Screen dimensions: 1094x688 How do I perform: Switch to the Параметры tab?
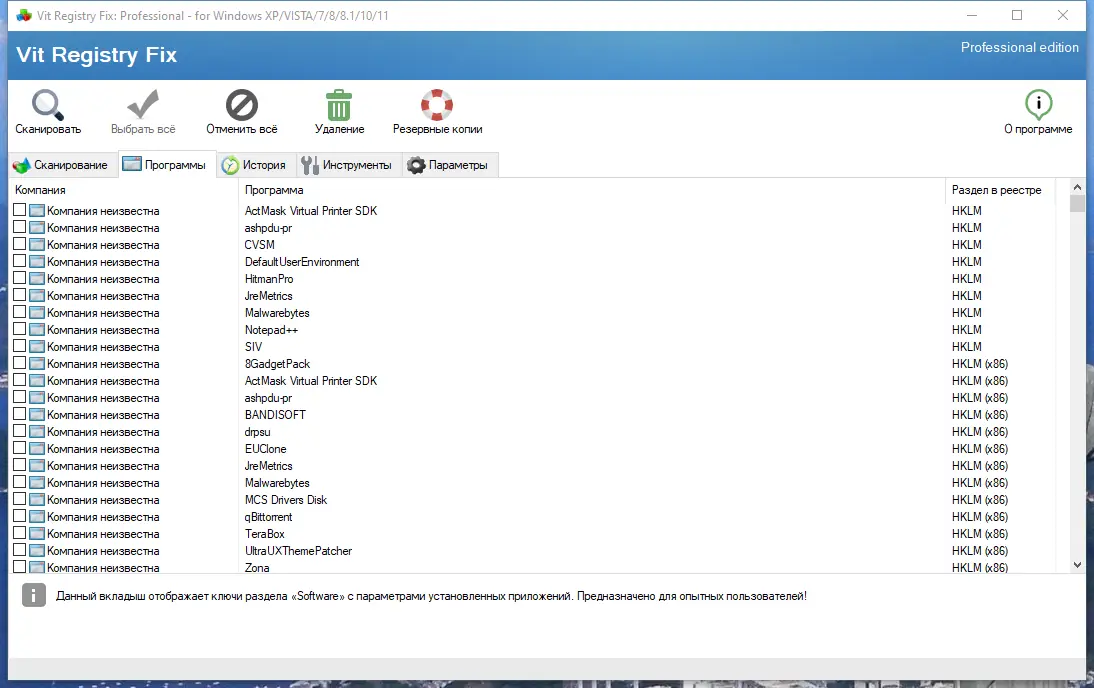pyautogui.click(x=449, y=165)
